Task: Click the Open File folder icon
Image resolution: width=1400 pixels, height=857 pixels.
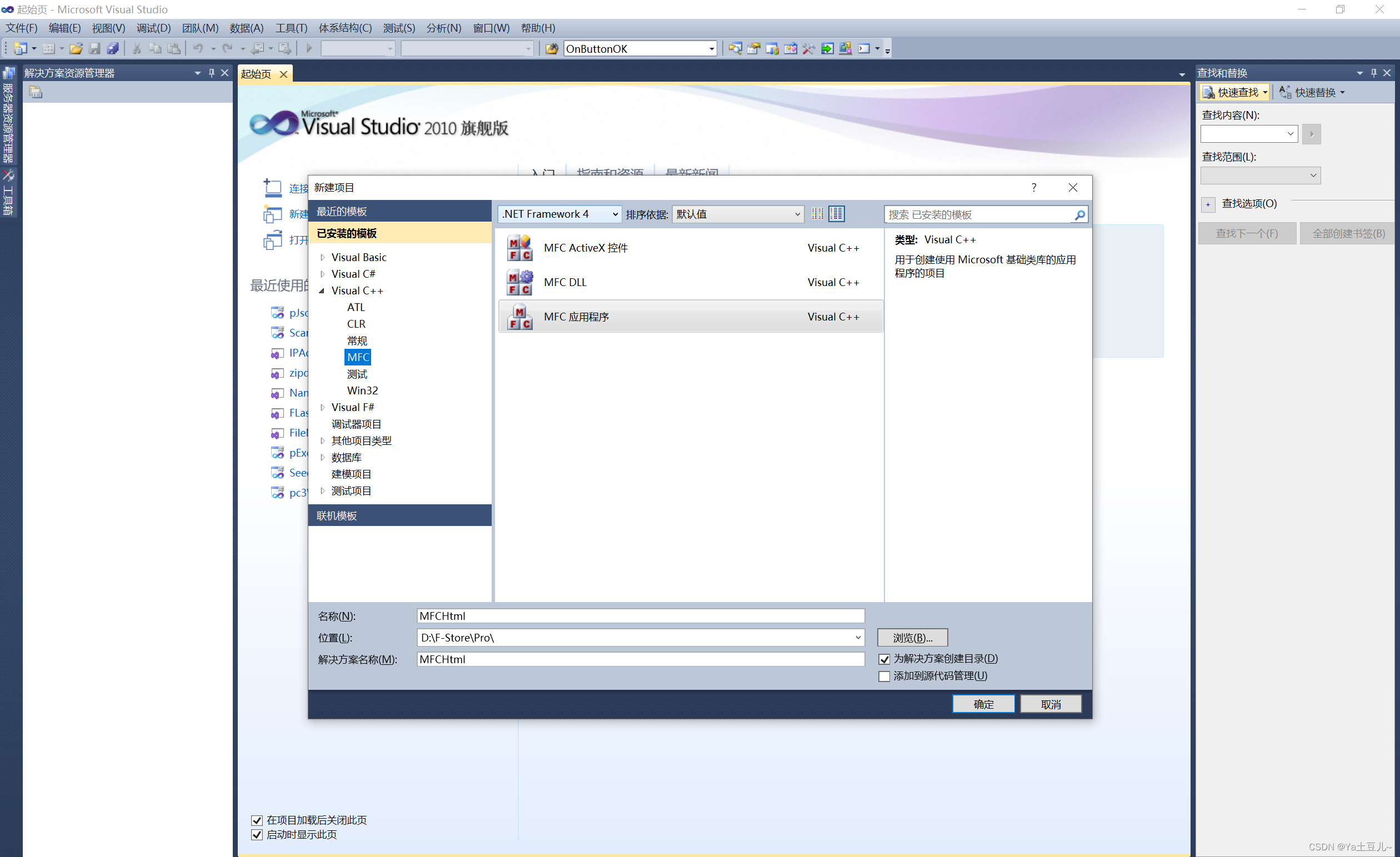Action: coord(76,49)
